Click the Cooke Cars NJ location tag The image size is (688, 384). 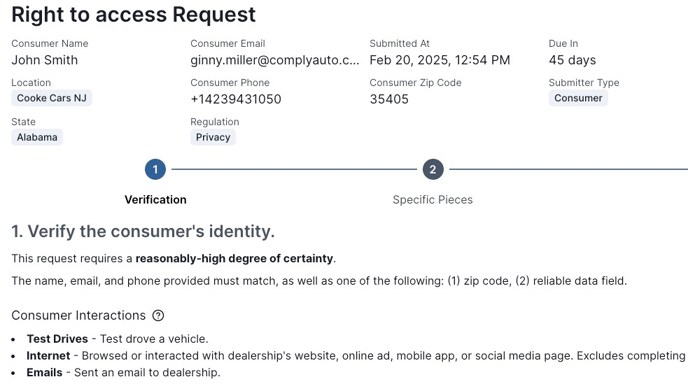pyautogui.click(x=52, y=98)
